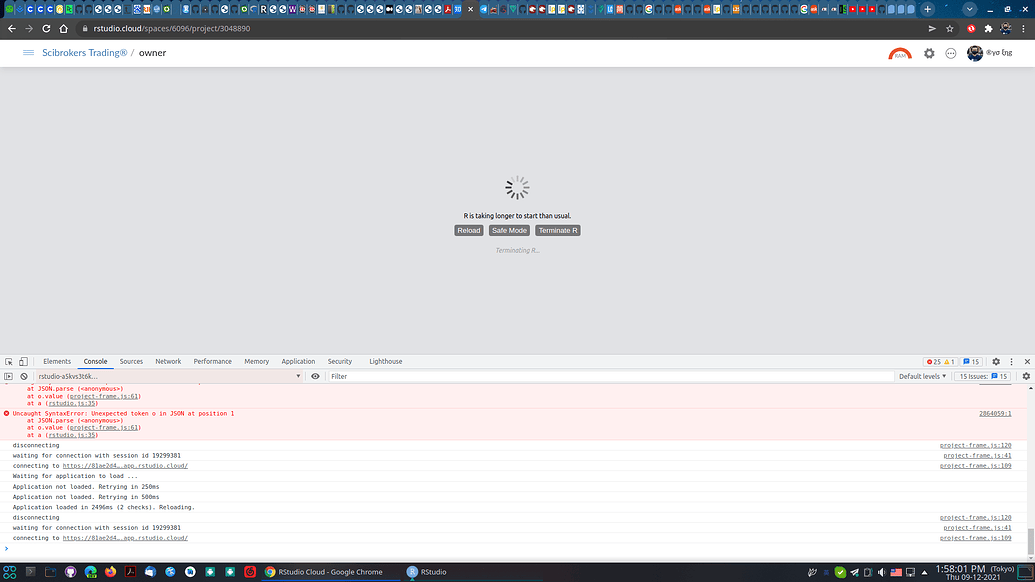Open the Scibrokers Trading® space link
The image size is (1035, 582).
(84, 53)
